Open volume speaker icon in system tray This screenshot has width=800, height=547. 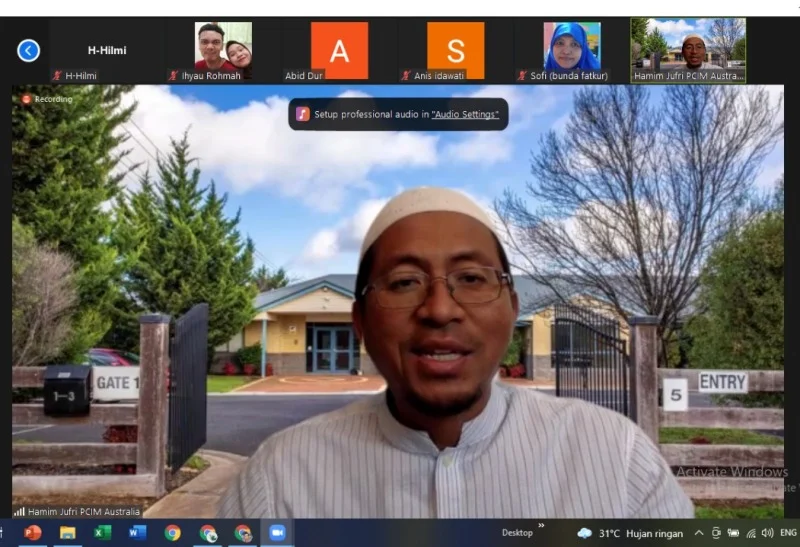[x=767, y=533]
